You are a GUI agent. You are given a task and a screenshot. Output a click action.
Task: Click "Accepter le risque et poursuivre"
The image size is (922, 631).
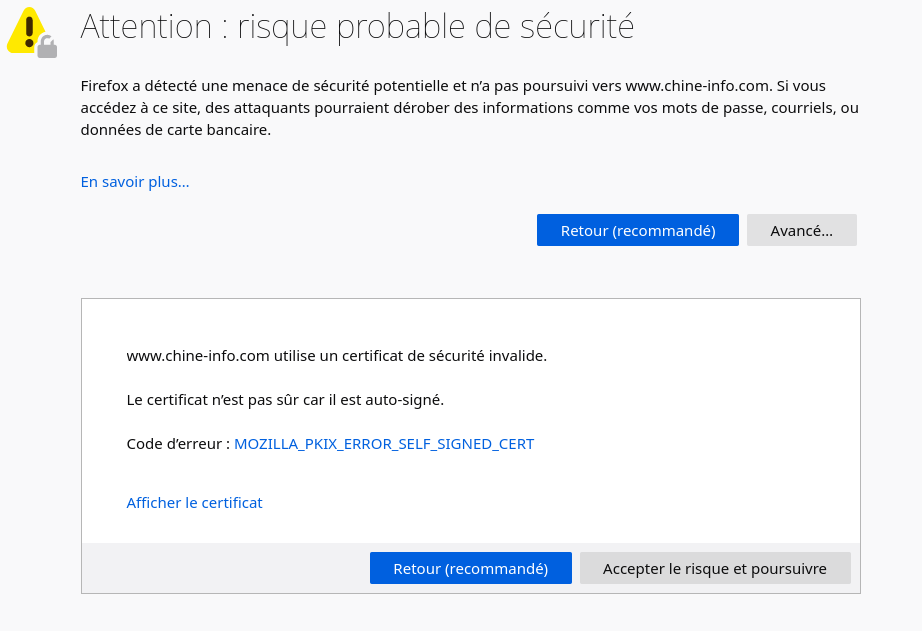click(x=714, y=569)
